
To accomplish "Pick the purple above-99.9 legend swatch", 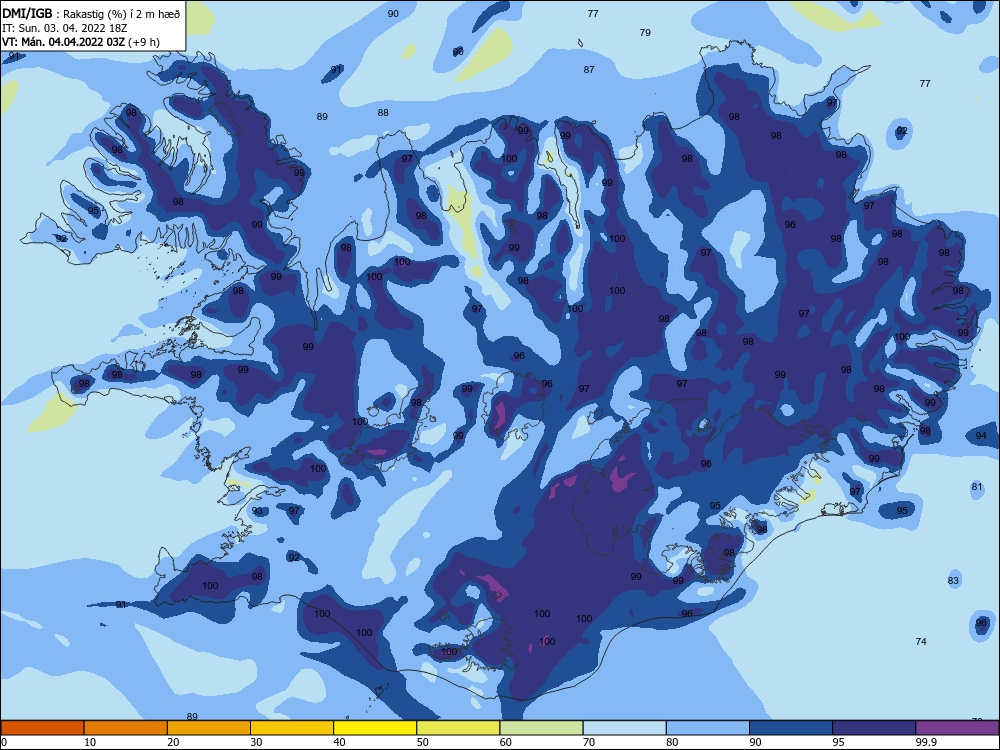I will point(957,728).
